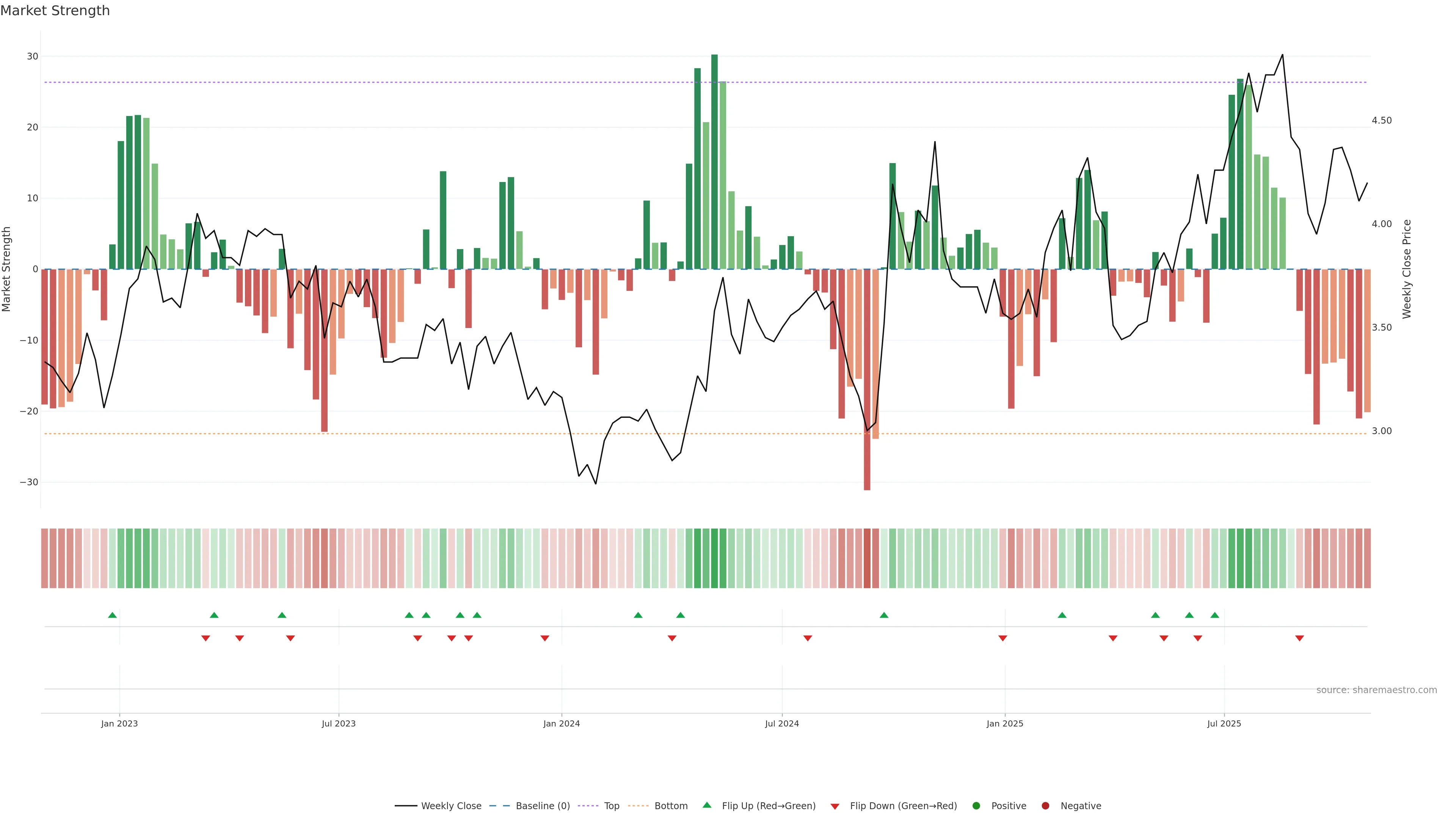The width and height of the screenshot is (1456, 819).
Task: Click the Jul 2025 x-axis label
Action: 1224,723
